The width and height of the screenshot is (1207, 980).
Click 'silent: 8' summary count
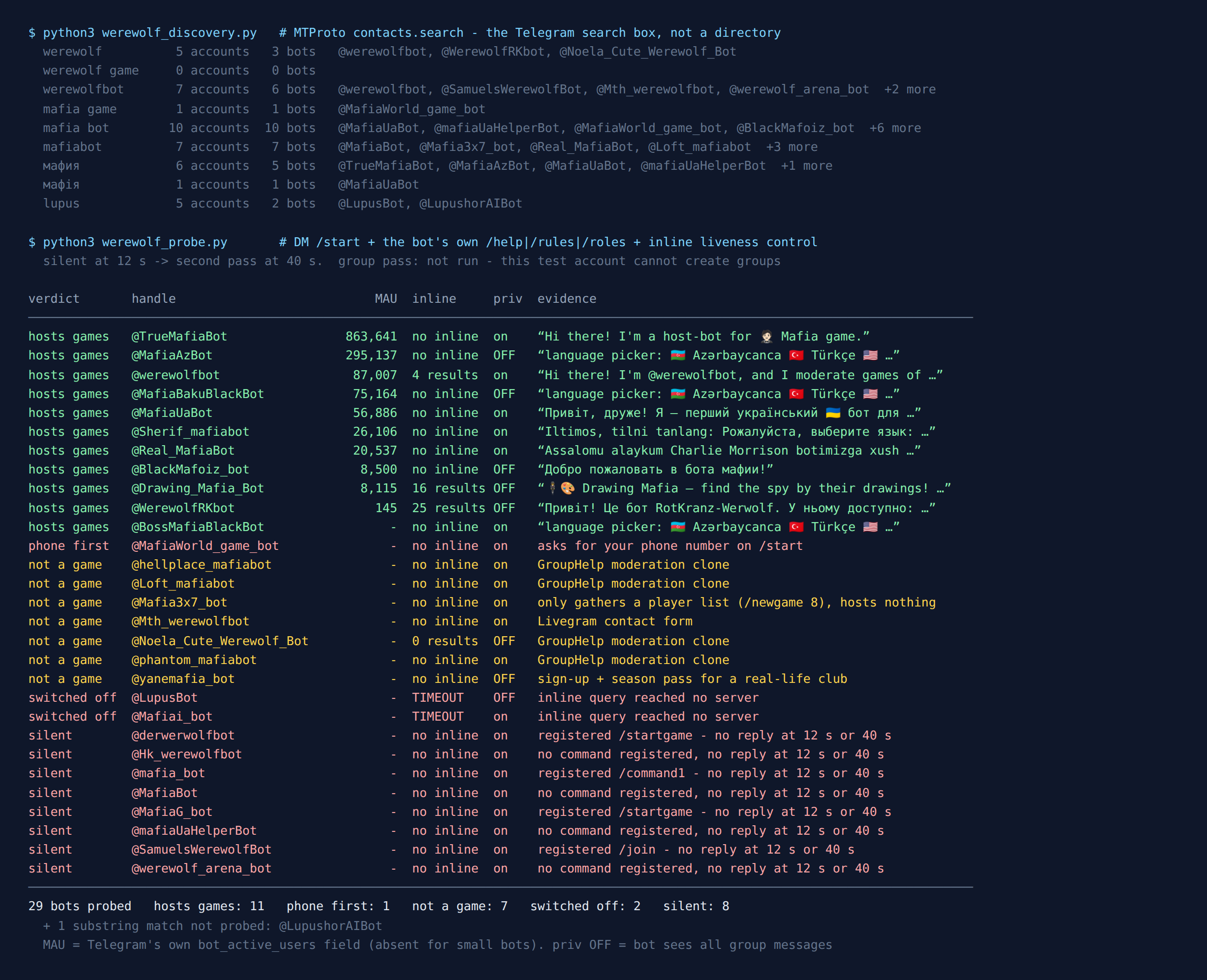[x=696, y=906]
